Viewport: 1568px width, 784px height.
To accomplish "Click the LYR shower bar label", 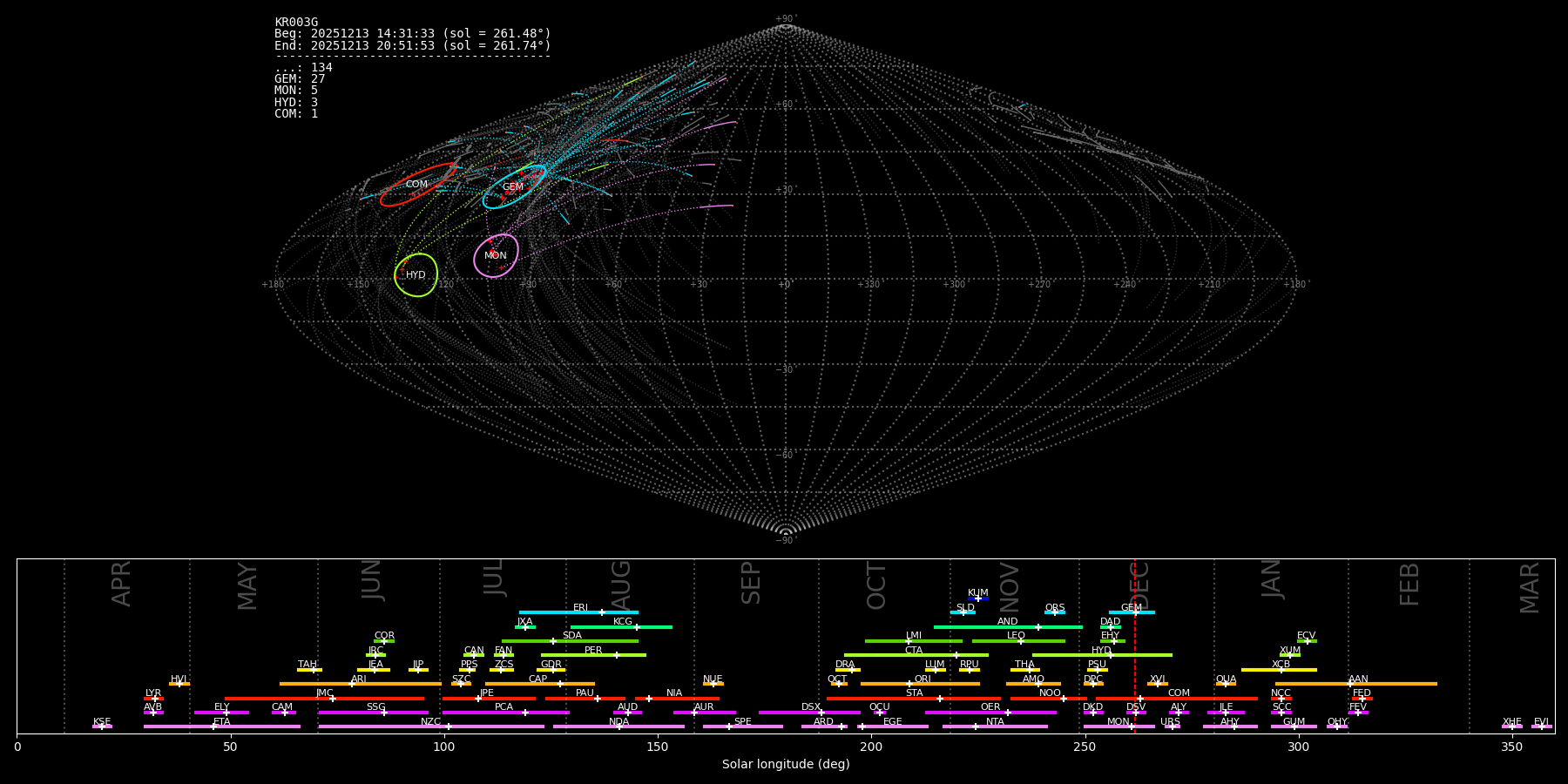I will 153,693.
